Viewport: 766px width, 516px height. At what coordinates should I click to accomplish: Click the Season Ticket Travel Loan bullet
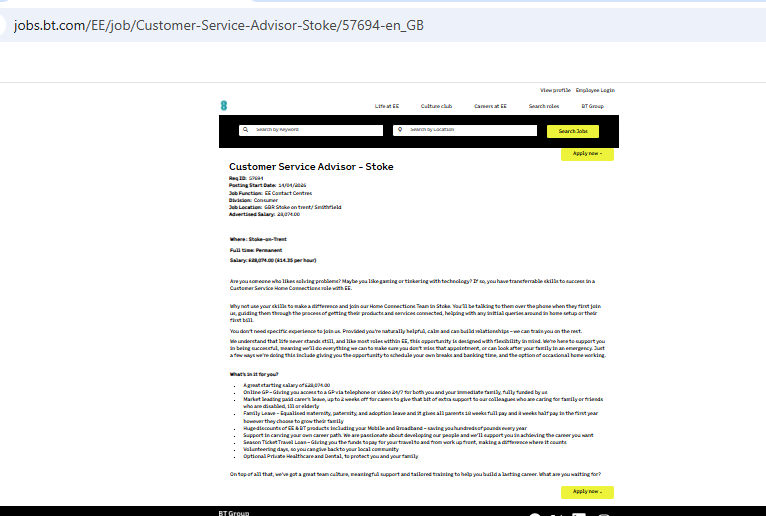pyautogui.click(x=405, y=442)
